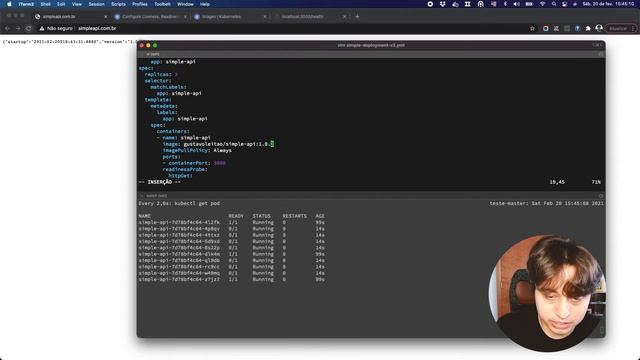Select pod row ending in z7jz7

coord(231,280)
